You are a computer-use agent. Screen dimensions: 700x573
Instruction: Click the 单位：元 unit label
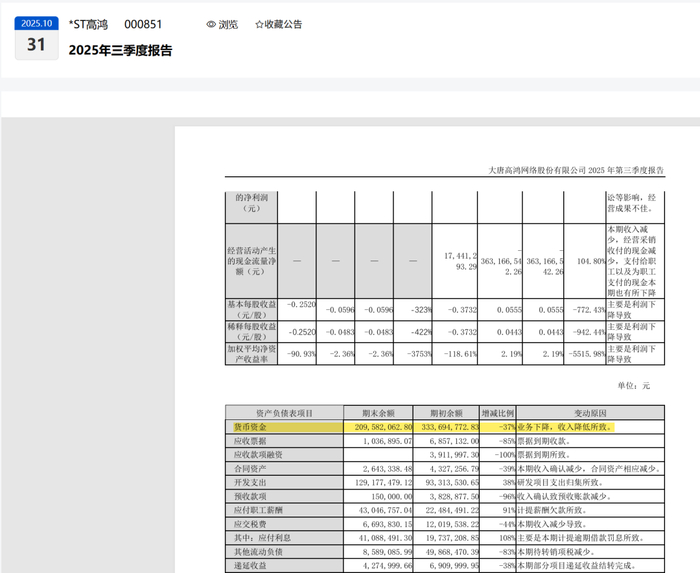pos(633,386)
